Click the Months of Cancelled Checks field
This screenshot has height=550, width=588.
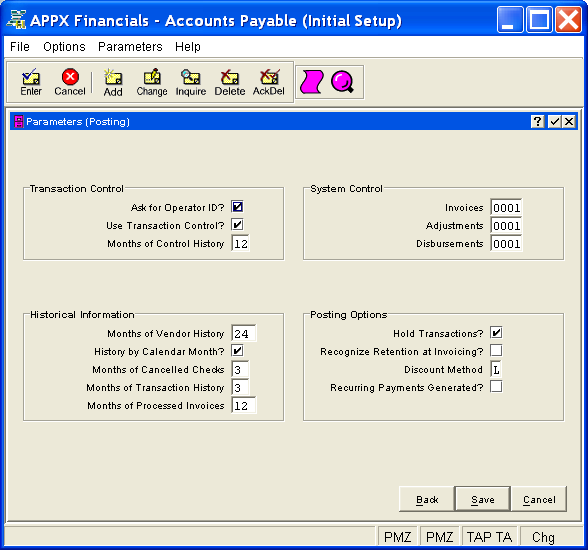[240, 370]
